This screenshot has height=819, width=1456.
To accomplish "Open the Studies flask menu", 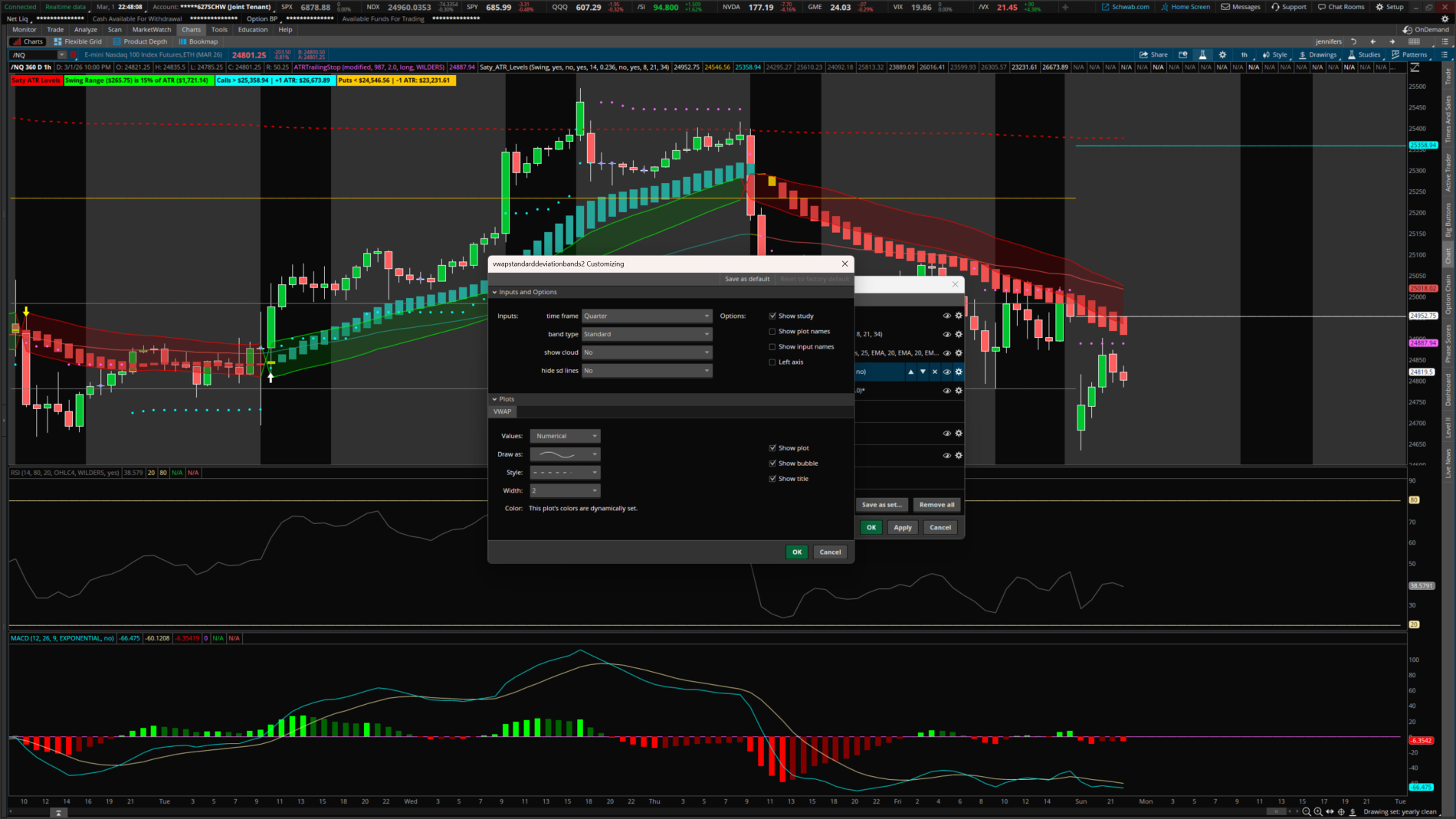I will (x=1363, y=54).
